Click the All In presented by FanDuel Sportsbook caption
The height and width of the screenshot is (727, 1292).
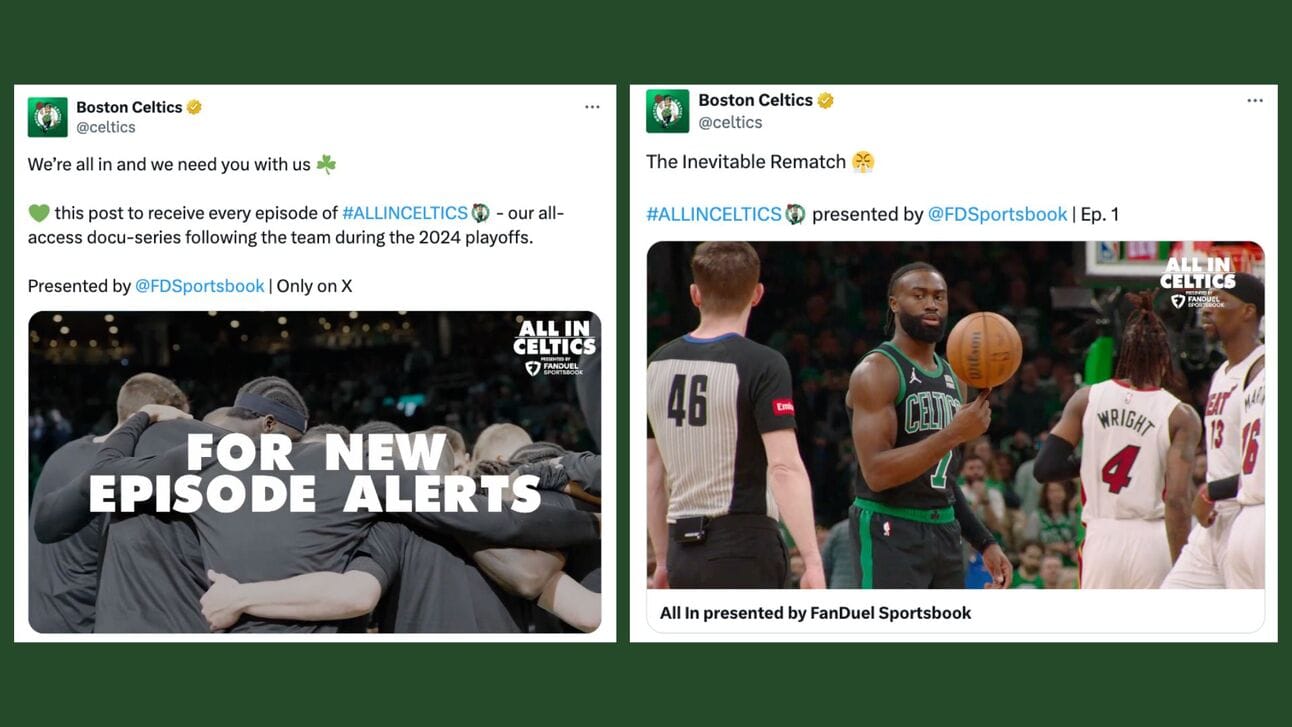pos(815,613)
